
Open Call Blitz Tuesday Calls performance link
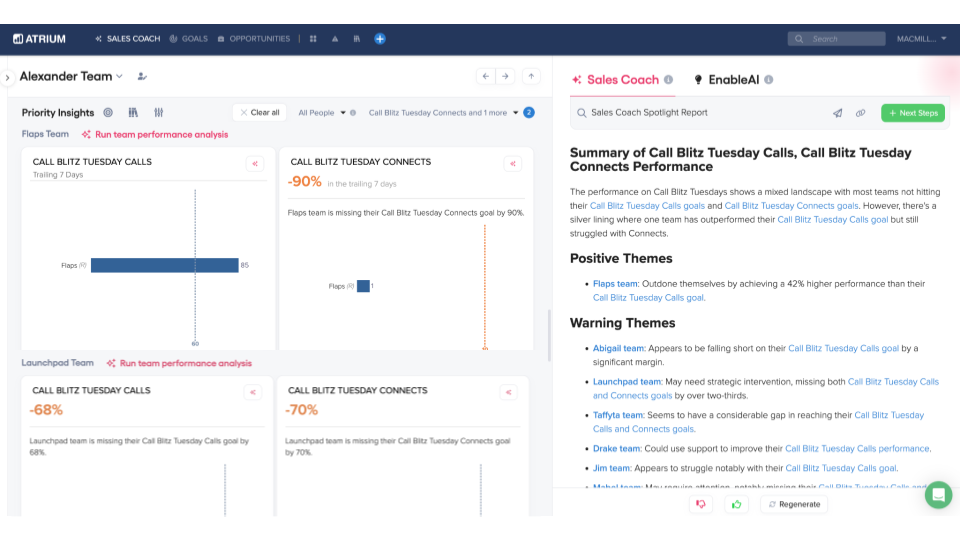(858, 449)
